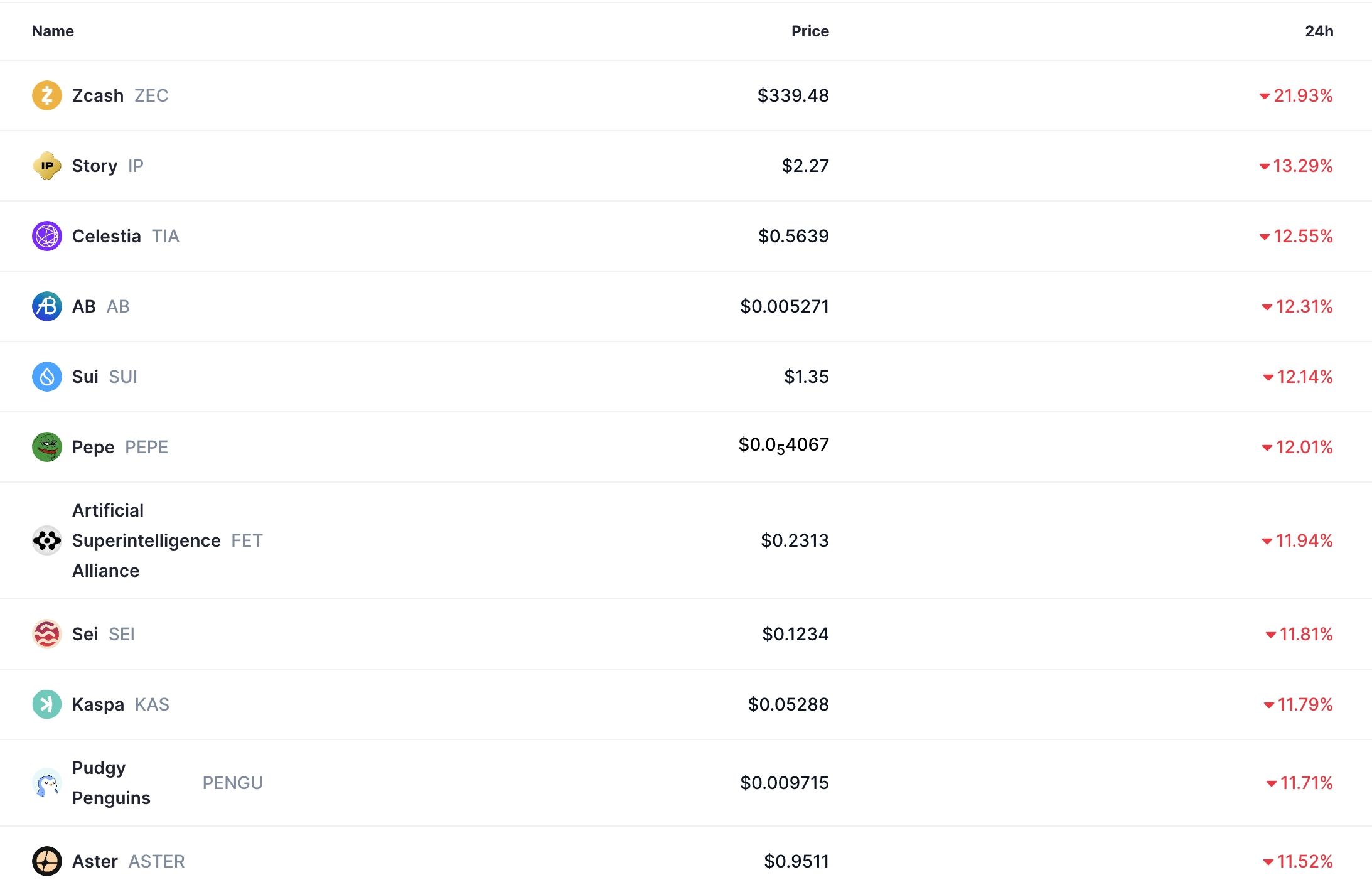Open the Pudgy Penguins name link
This screenshot has height=892, width=1372.
coord(111,783)
